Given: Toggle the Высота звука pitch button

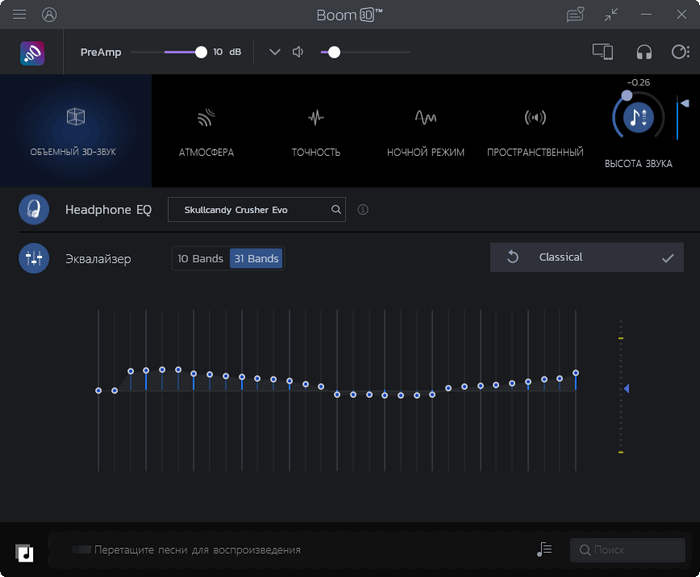Looking at the screenshot, I should pyautogui.click(x=638, y=117).
